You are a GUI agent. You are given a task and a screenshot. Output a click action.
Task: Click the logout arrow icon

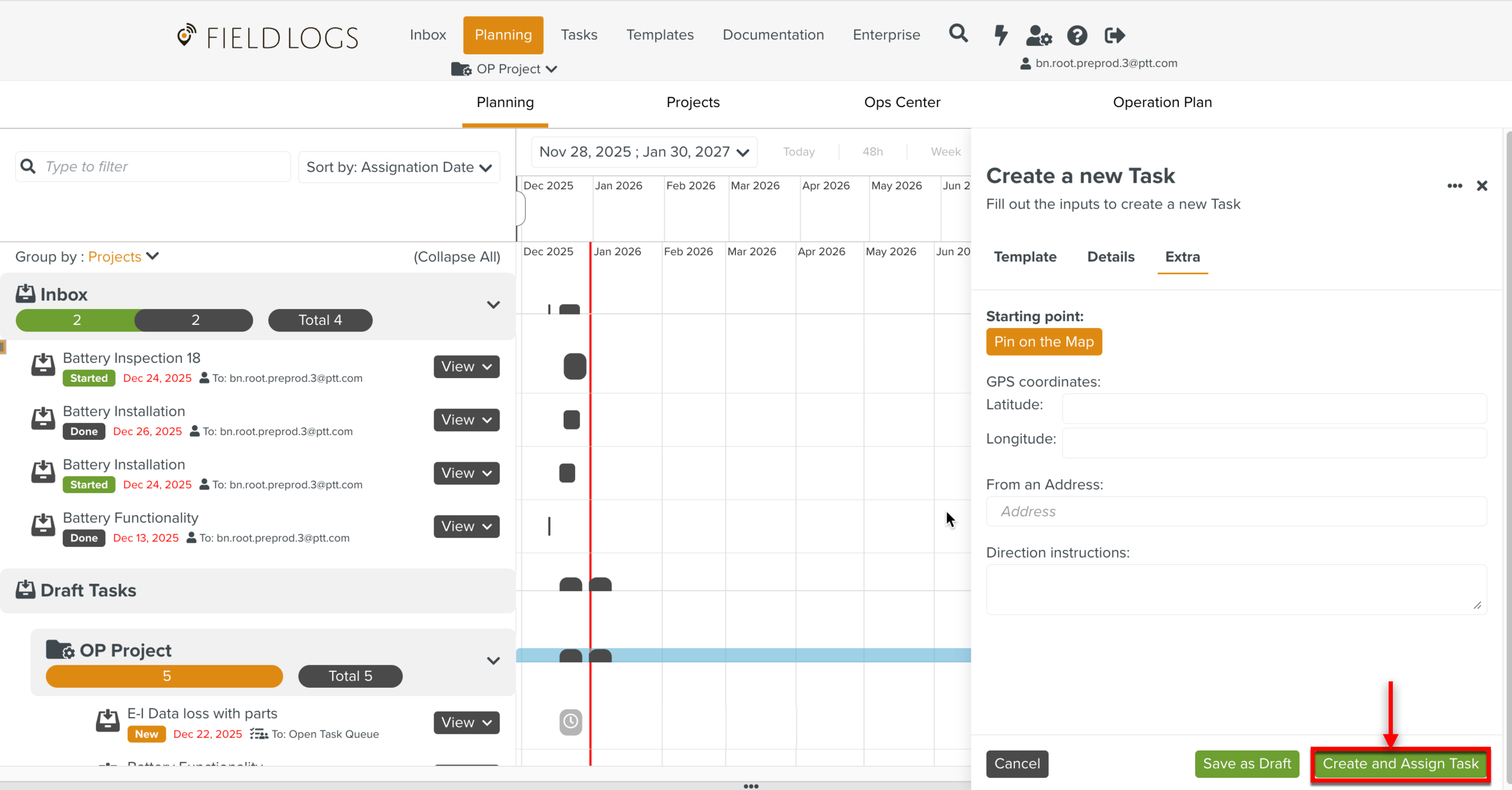1114,36
